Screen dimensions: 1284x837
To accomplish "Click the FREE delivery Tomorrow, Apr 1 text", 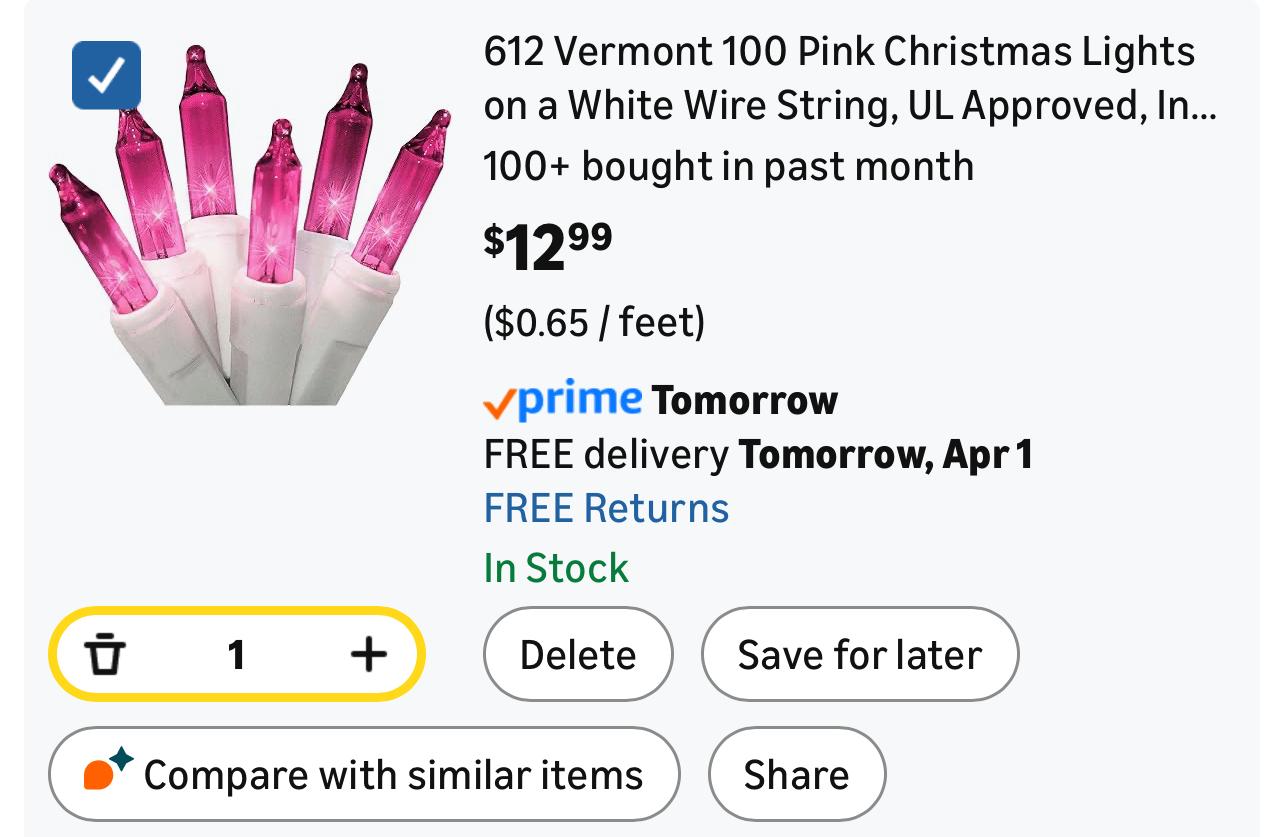I will click(757, 455).
